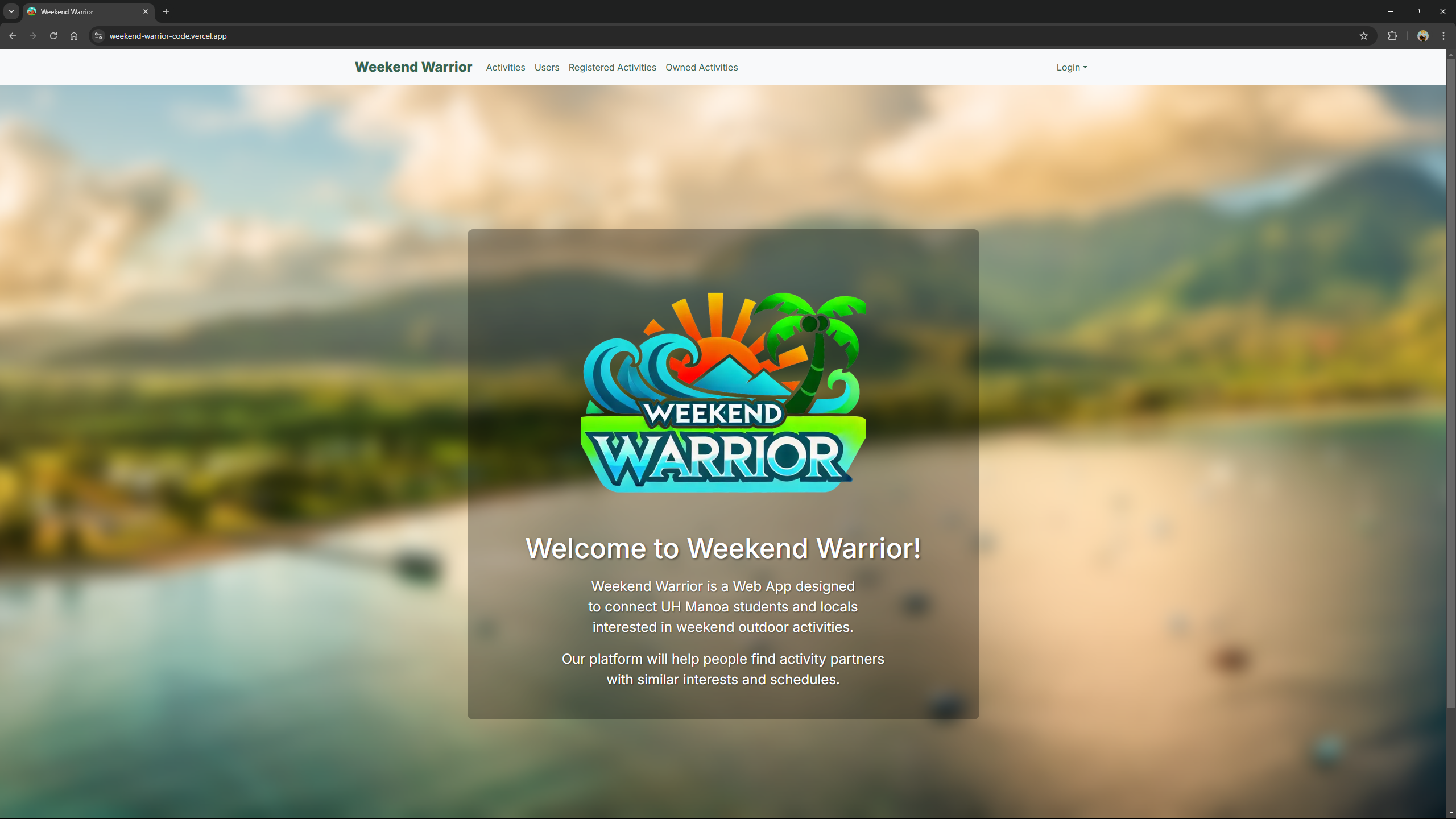Click the profile avatar icon

[x=1423, y=36]
